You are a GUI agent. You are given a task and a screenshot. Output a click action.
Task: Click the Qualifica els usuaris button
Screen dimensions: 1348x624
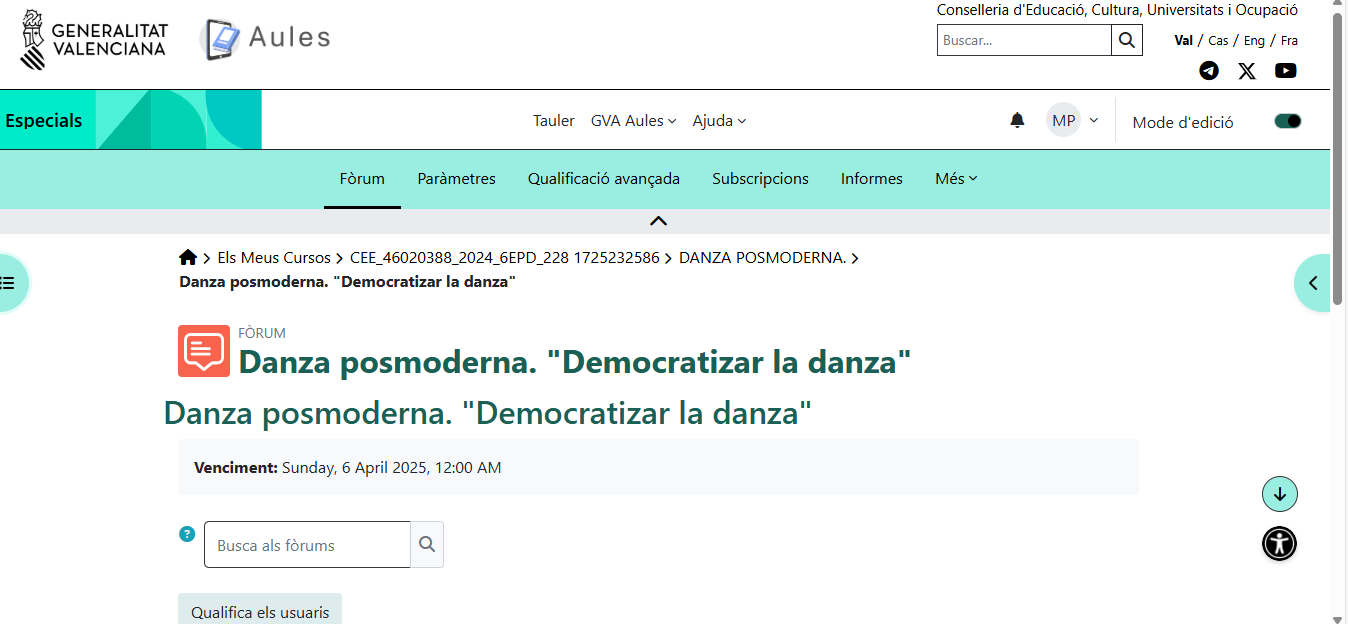[259, 611]
